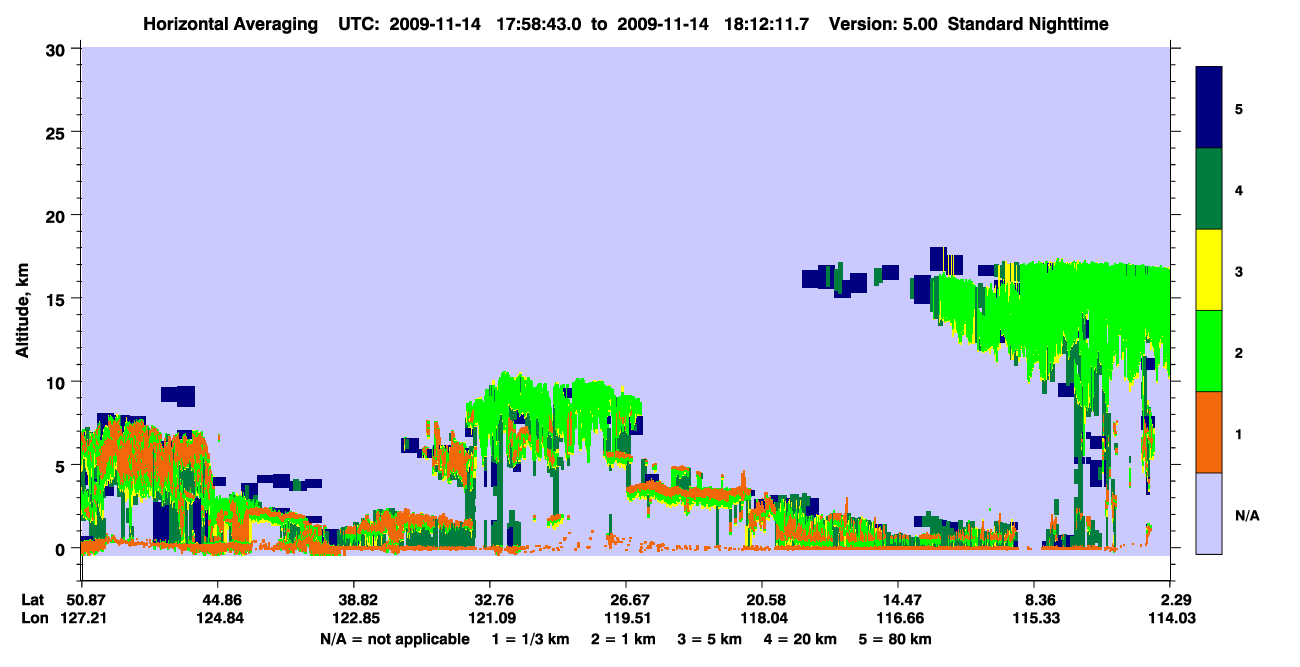
Task: Click the dark green colorbar segment labeled 4
Action: click(x=1209, y=189)
